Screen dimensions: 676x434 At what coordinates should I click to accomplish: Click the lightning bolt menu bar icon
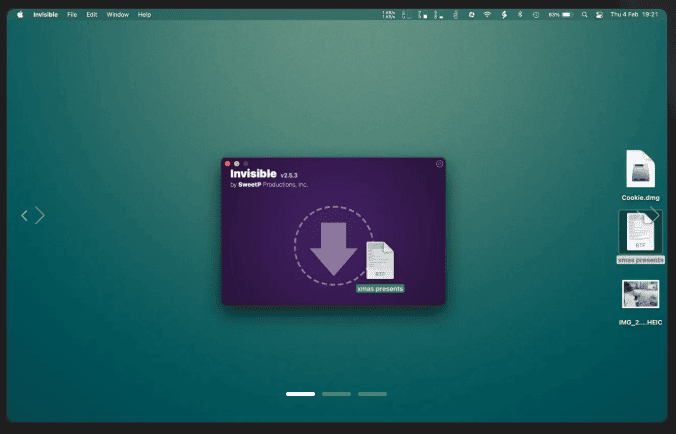click(x=504, y=15)
